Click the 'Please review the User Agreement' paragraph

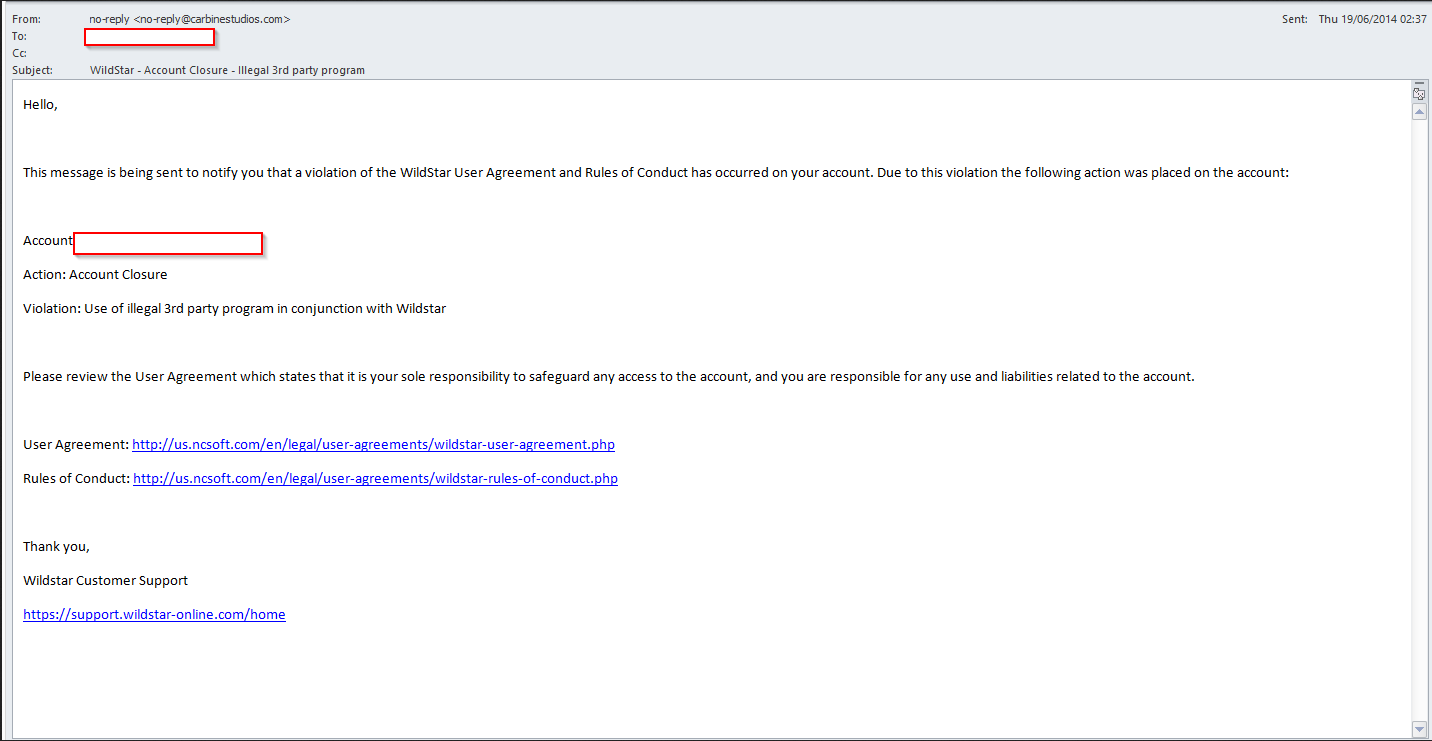(609, 376)
